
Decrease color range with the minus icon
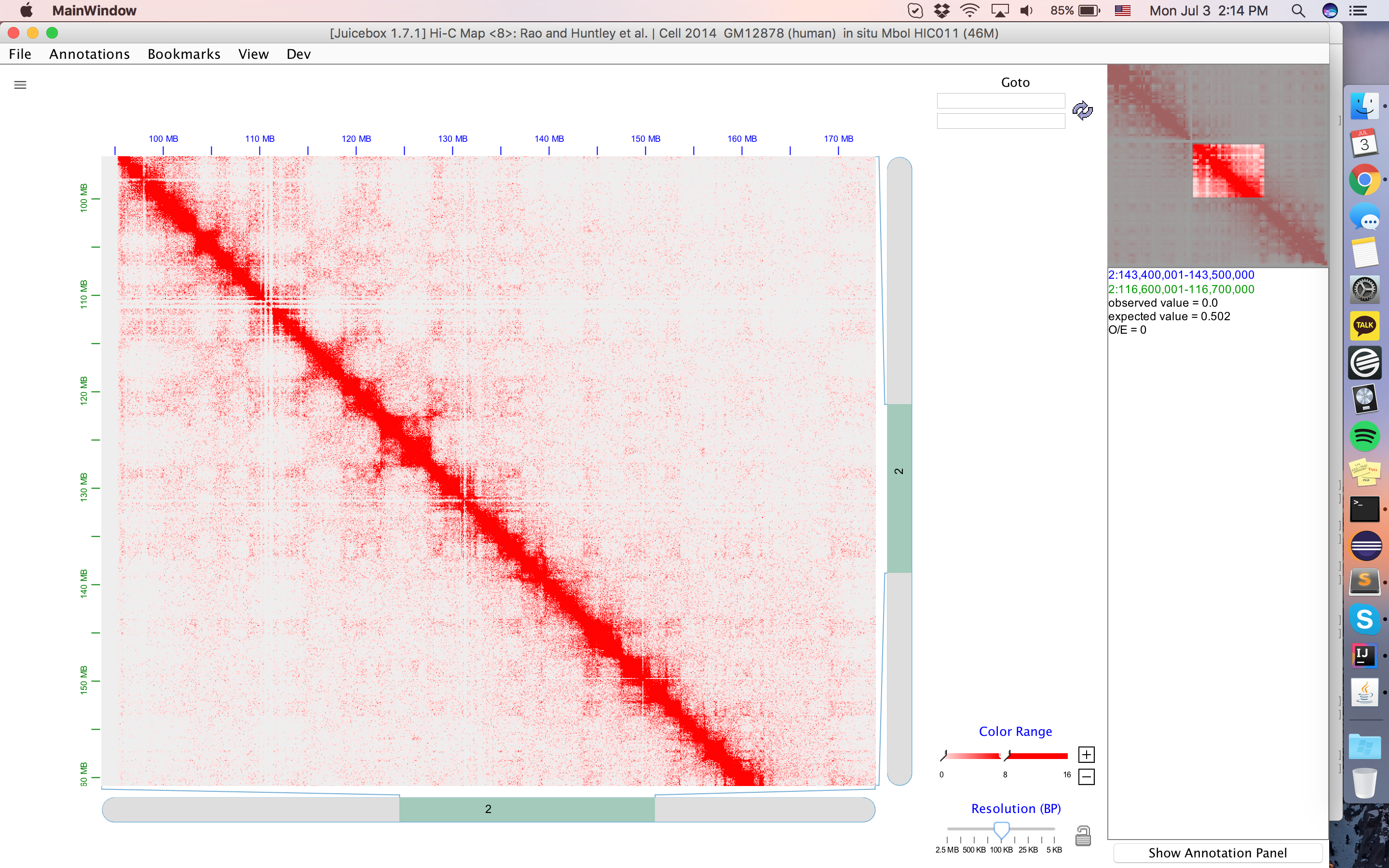pos(1086,776)
